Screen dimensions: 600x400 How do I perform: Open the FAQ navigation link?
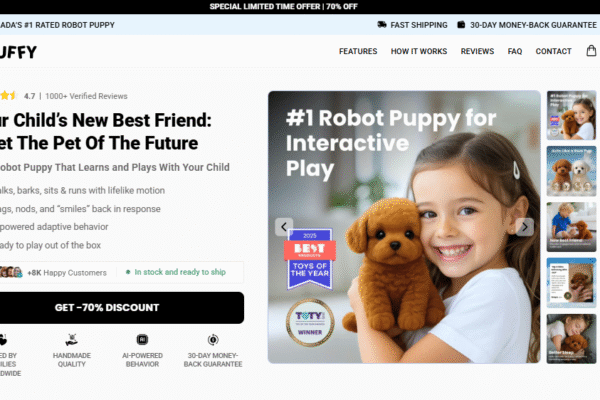click(515, 51)
